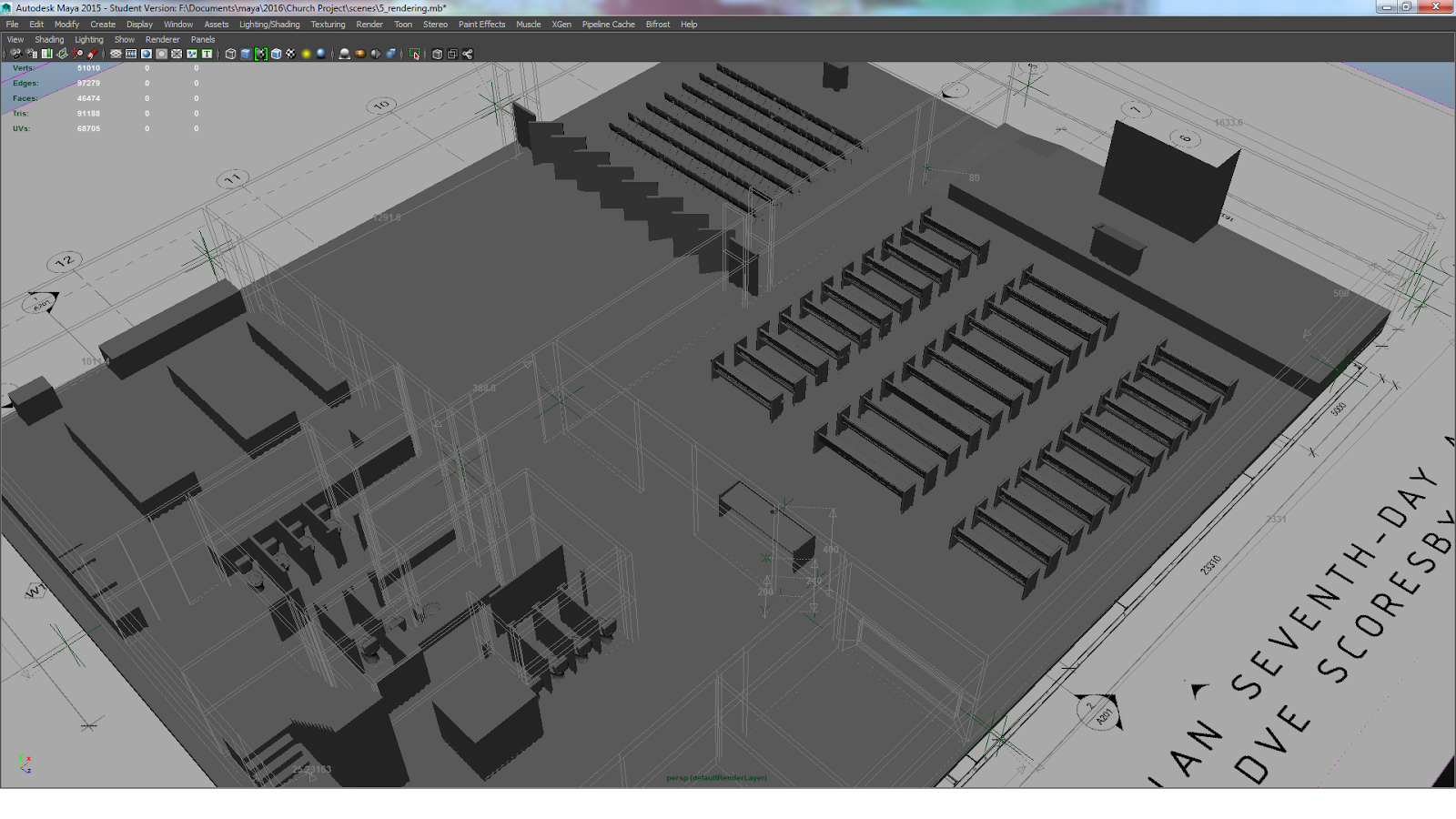
Task: Click the XYZ axis orientation gizmo
Action: click(25, 763)
